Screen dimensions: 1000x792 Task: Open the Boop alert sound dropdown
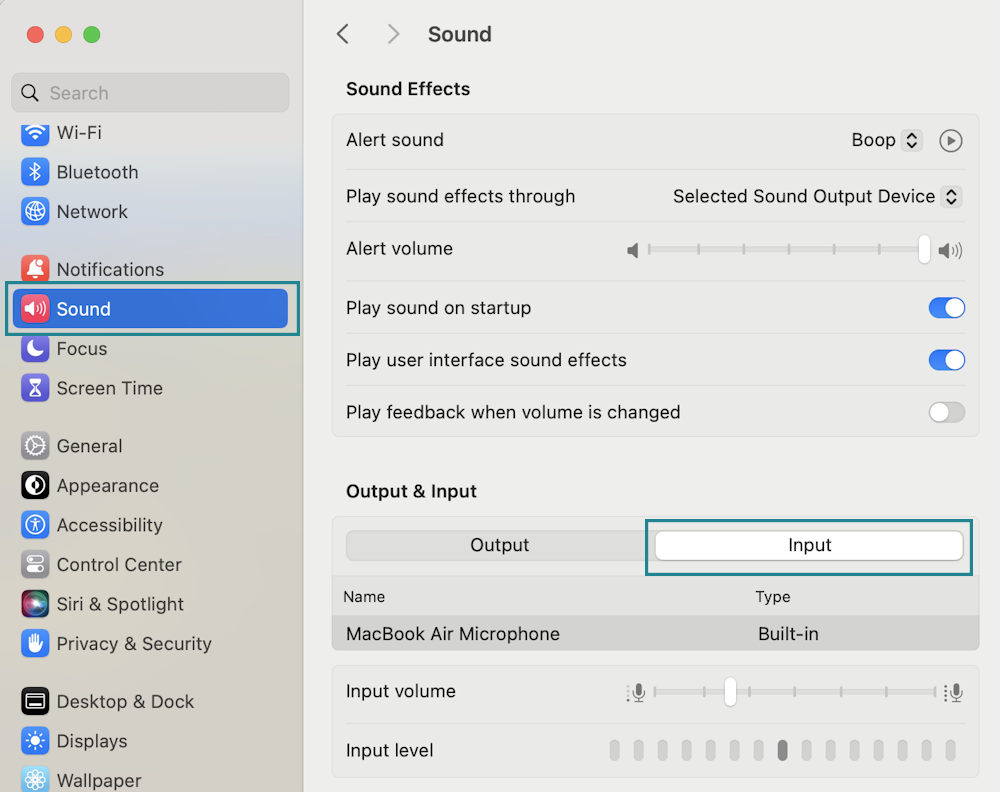910,141
